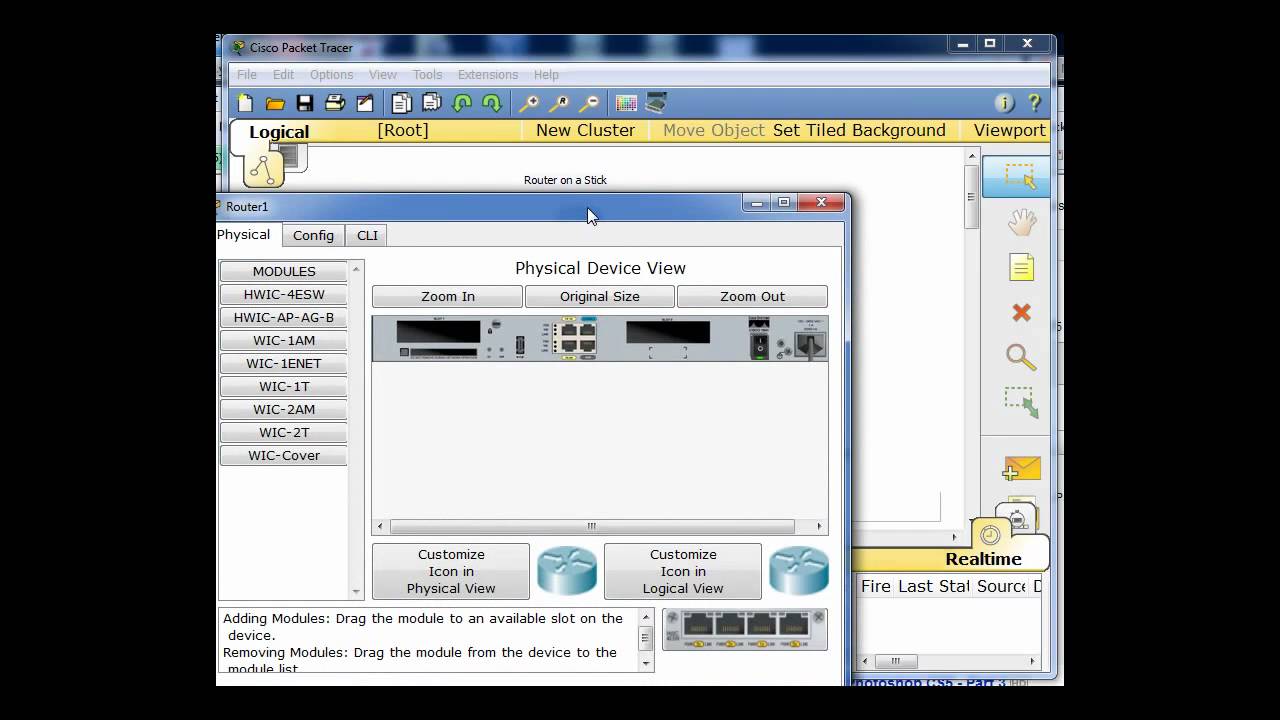Click the Logical workspace network icon
Image resolution: width=1280 pixels, height=720 pixels.
(x=263, y=170)
